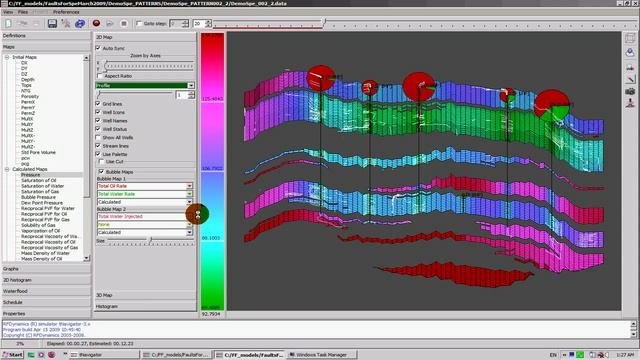Toggle the Use Palette checkbox

pyautogui.click(x=98, y=154)
